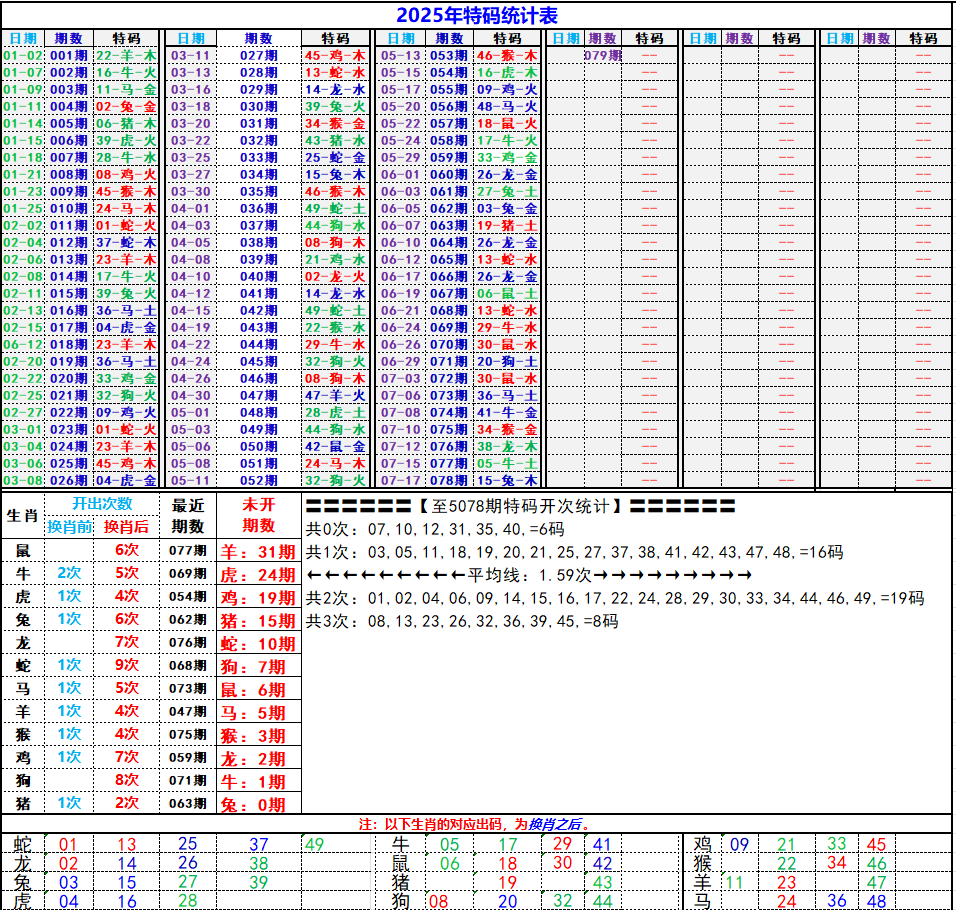Select the 9次 count in 蛇 row
This screenshot has width=956, height=915.
coord(126,664)
